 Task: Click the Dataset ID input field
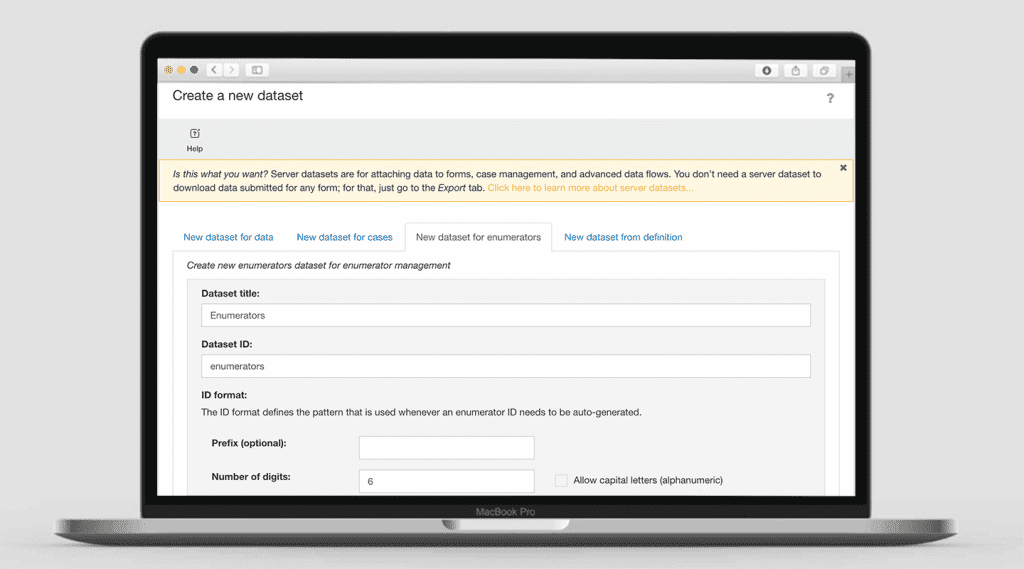coord(506,366)
